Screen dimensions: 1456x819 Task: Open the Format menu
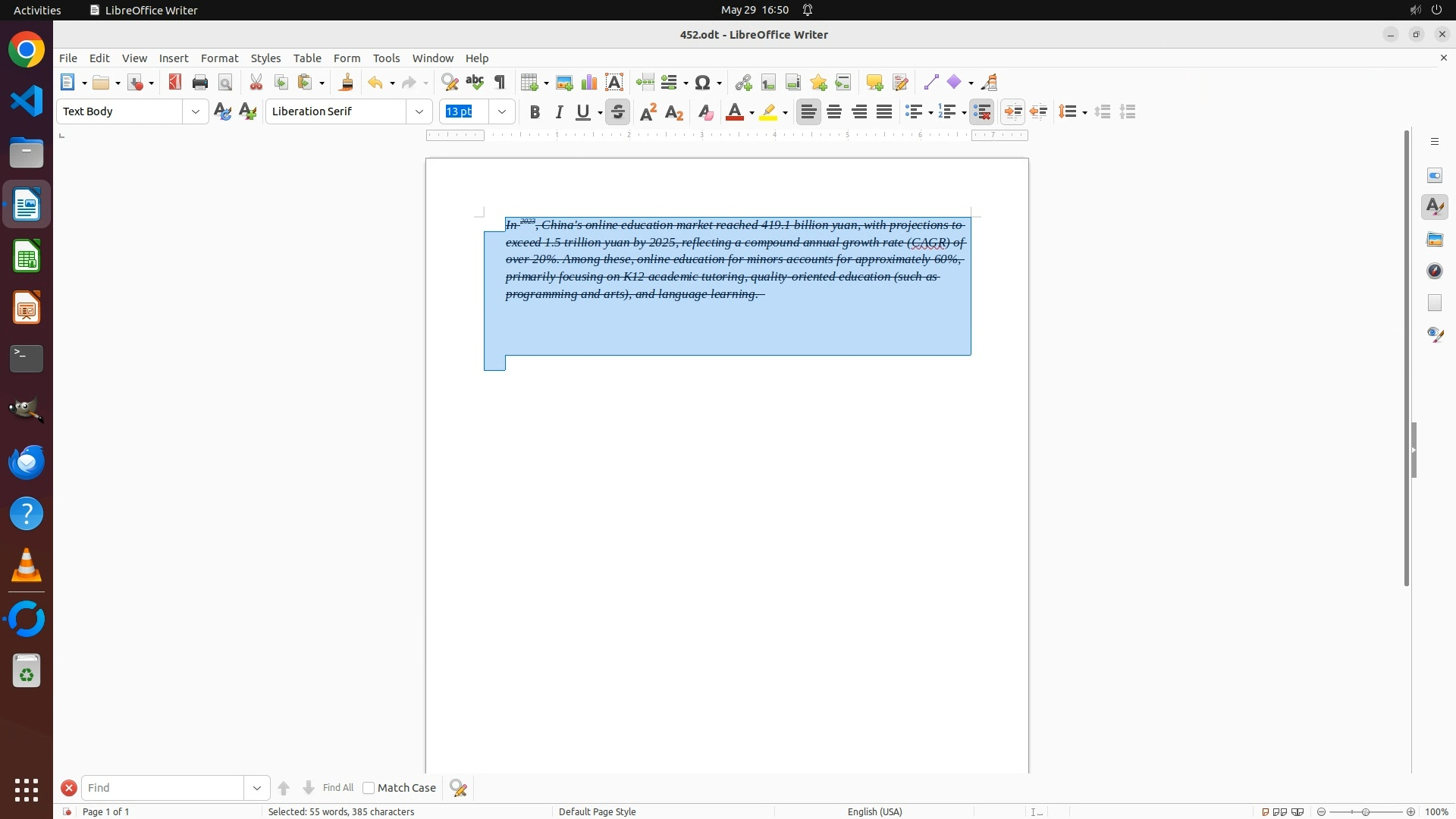219,58
